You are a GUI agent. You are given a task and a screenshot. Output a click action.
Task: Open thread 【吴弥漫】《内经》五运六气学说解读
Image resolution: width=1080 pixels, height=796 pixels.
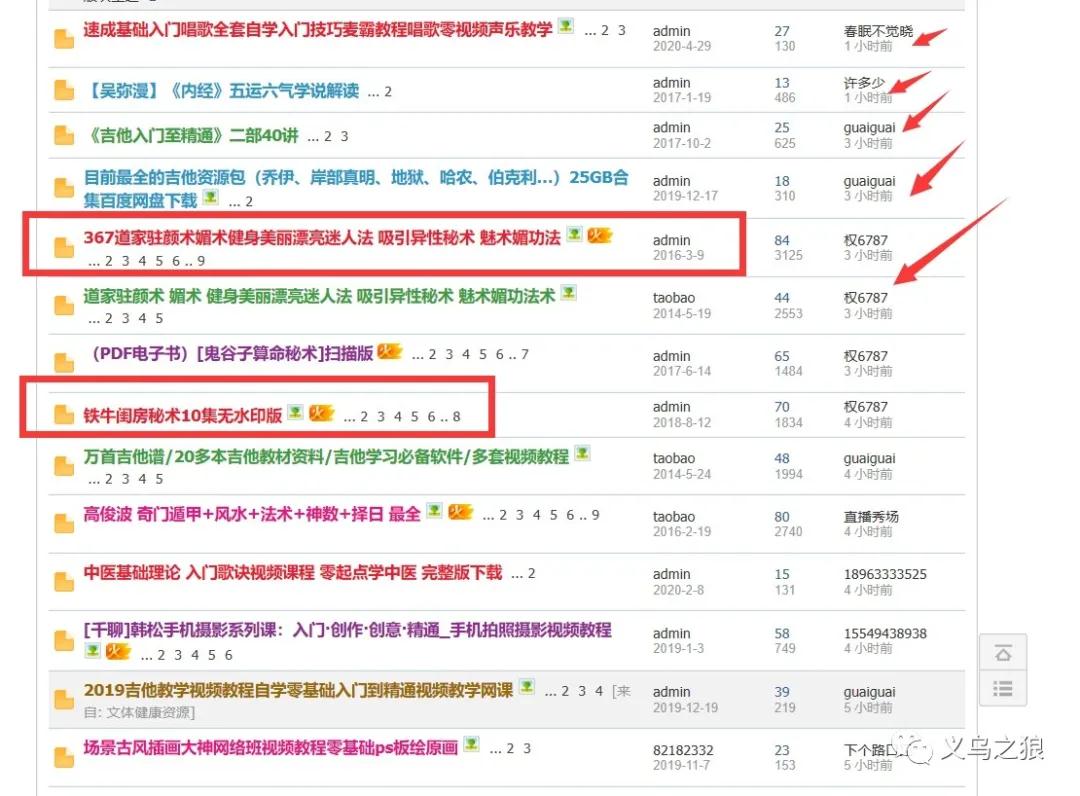[221, 91]
